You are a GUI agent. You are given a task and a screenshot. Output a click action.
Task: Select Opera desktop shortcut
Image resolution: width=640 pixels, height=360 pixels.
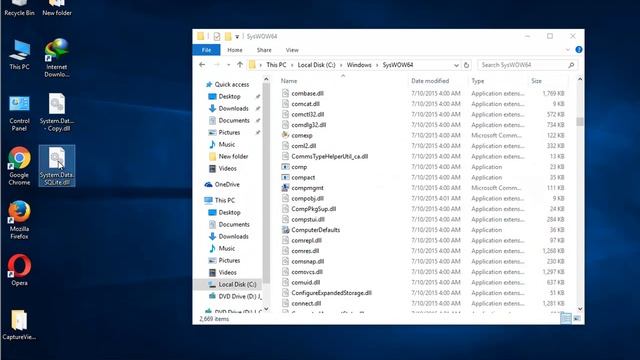pyautogui.click(x=19, y=270)
